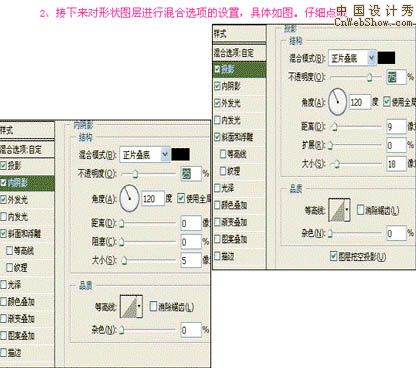Enable 消除锯齿 in the 投影 dialog

click(360, 210)
